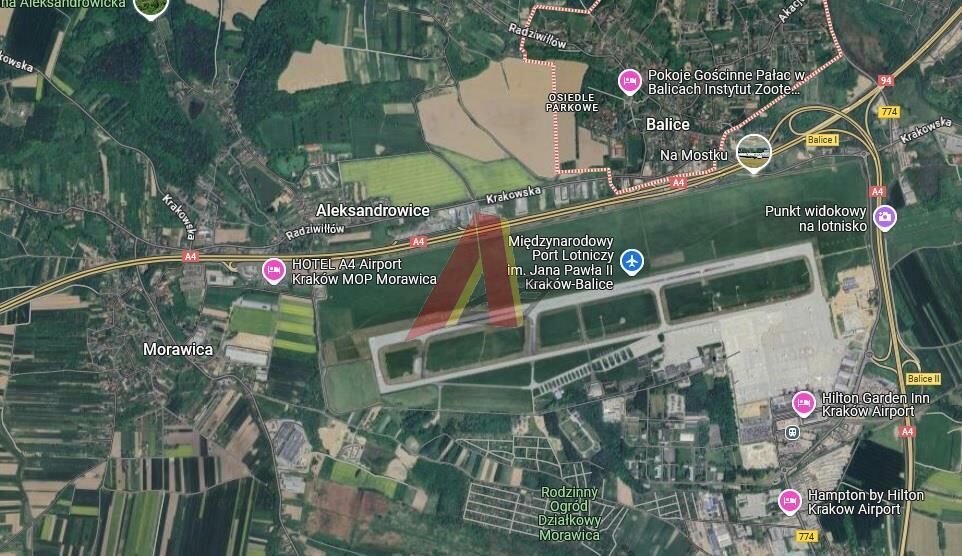Open the HOTEL A4 Airport lodging pin
The width and height of the screenshot is (962, 556).
point(274,271)
